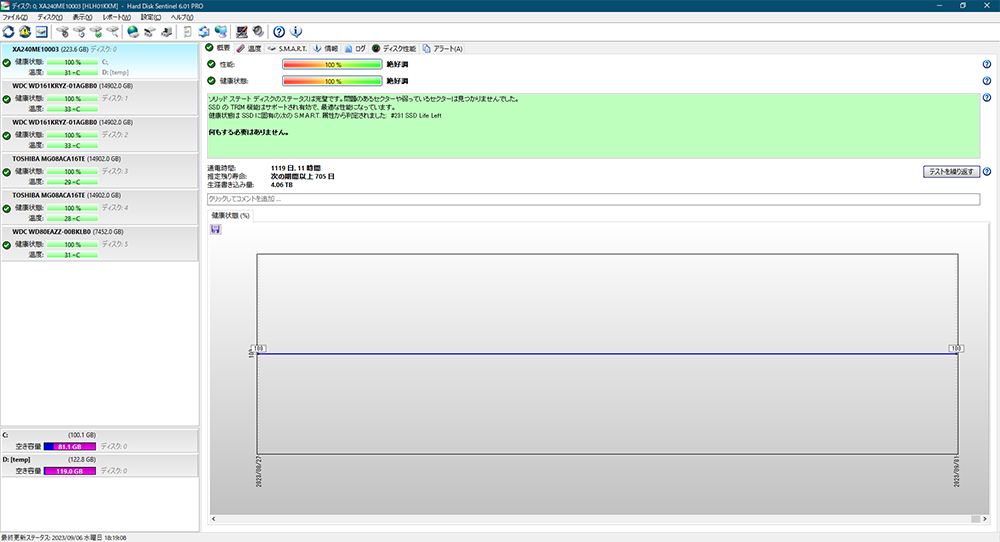Screen dimensions: 1000x542
Task: Select TOSHIBA MG08ACA16TE disk 4 entry
Action: click(x=99, y=207)
